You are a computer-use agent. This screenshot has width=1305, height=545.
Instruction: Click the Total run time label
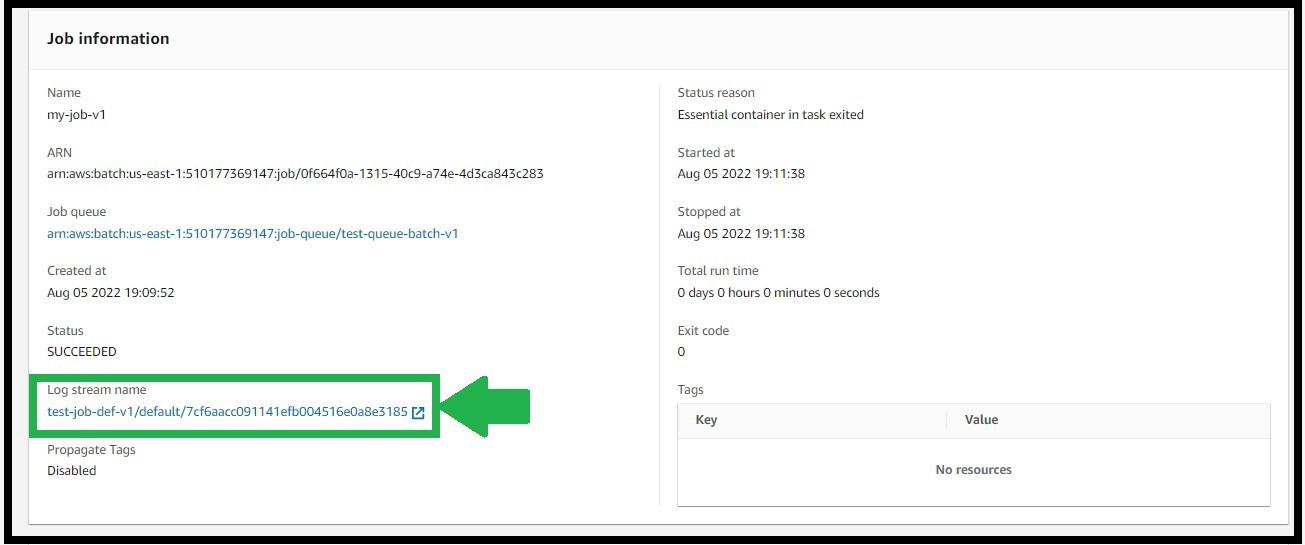click(718, 271)
